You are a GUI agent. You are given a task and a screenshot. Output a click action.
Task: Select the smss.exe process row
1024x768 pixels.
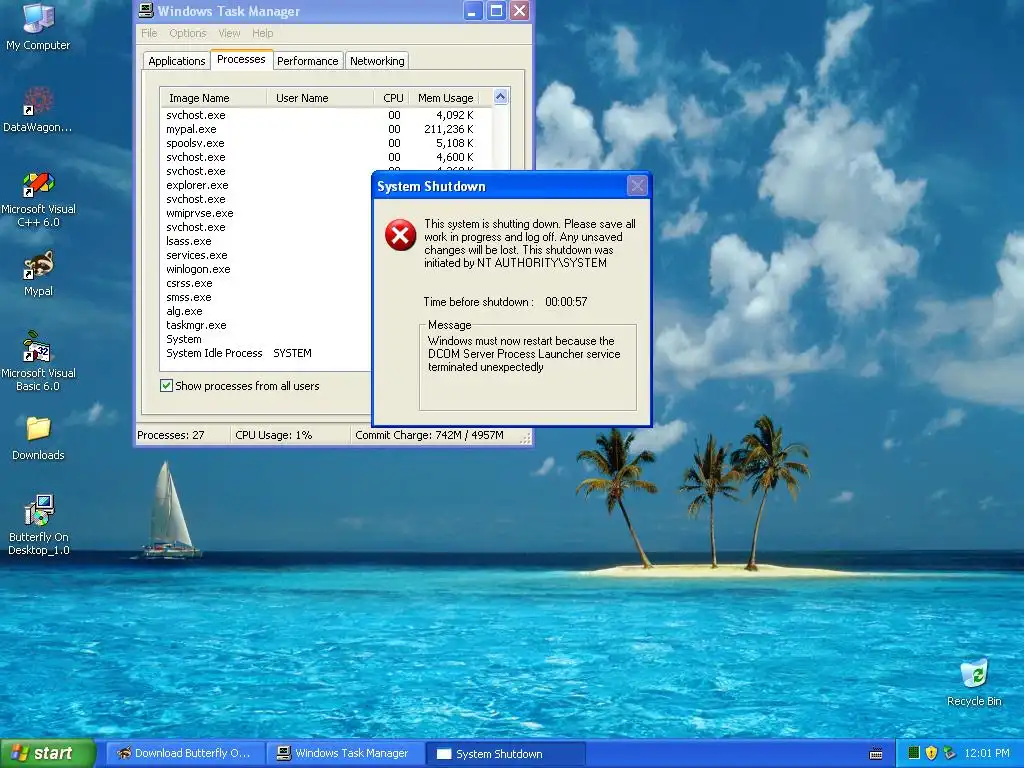pos(266,297)
